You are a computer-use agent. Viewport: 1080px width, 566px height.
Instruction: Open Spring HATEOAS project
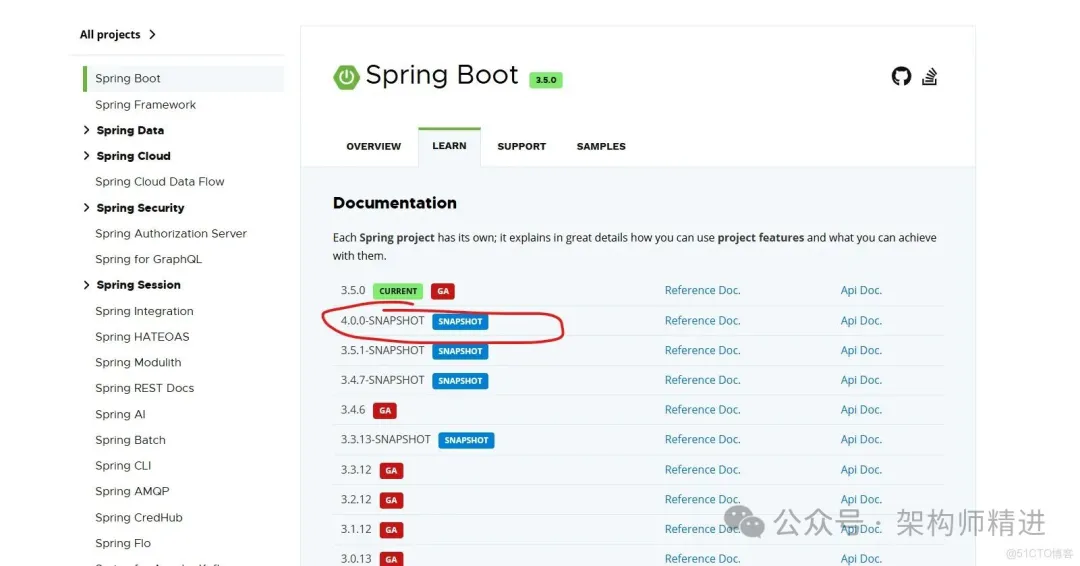(142, 337)
